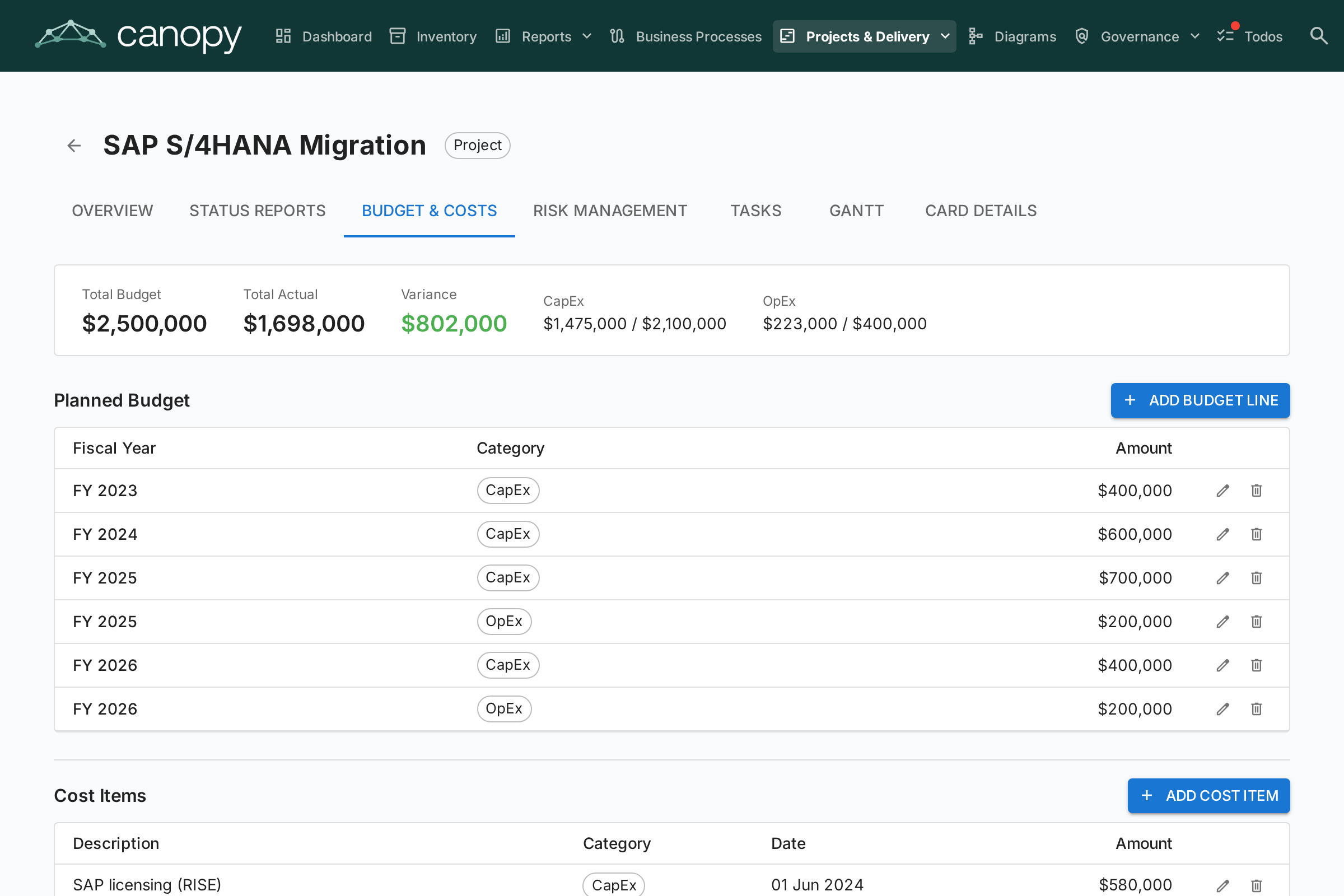The image size is (1344, 896).
Task: Delete the FY 2023 CapEx budget line
Action: point(1256,491)
